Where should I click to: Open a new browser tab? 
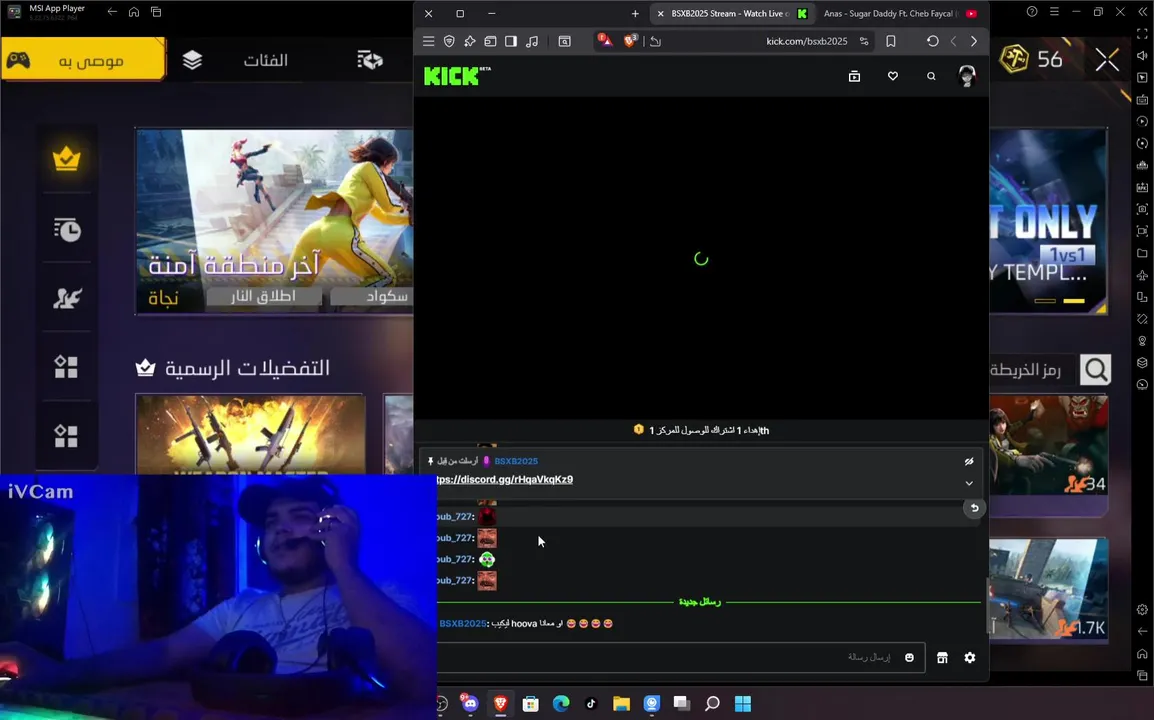pyautogui.click(x=635, y=13)
